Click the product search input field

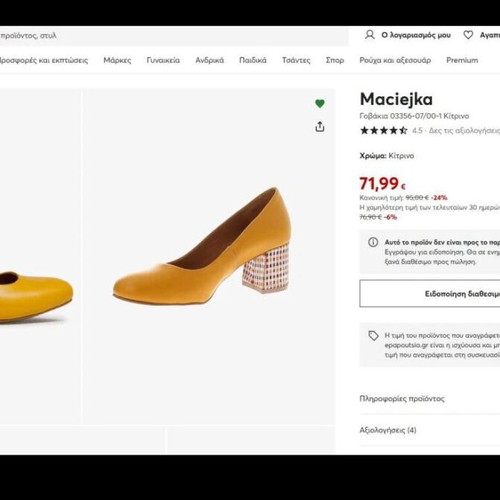point(174,36)
